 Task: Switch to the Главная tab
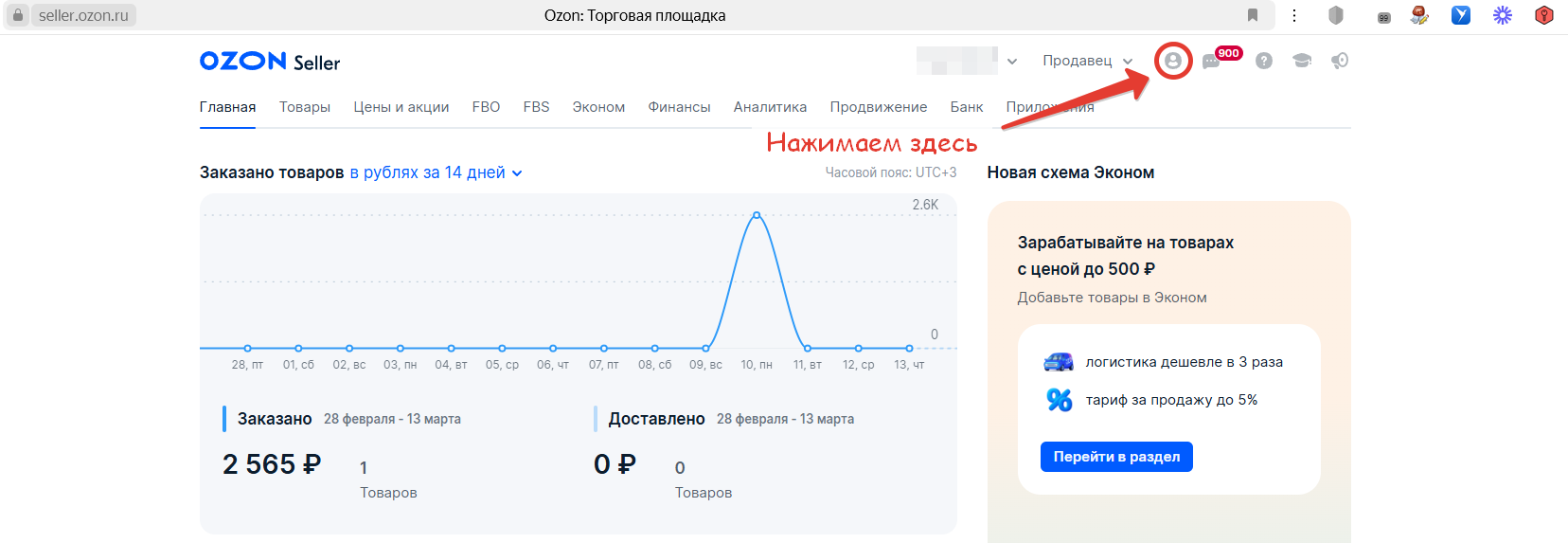coord(228,107)
